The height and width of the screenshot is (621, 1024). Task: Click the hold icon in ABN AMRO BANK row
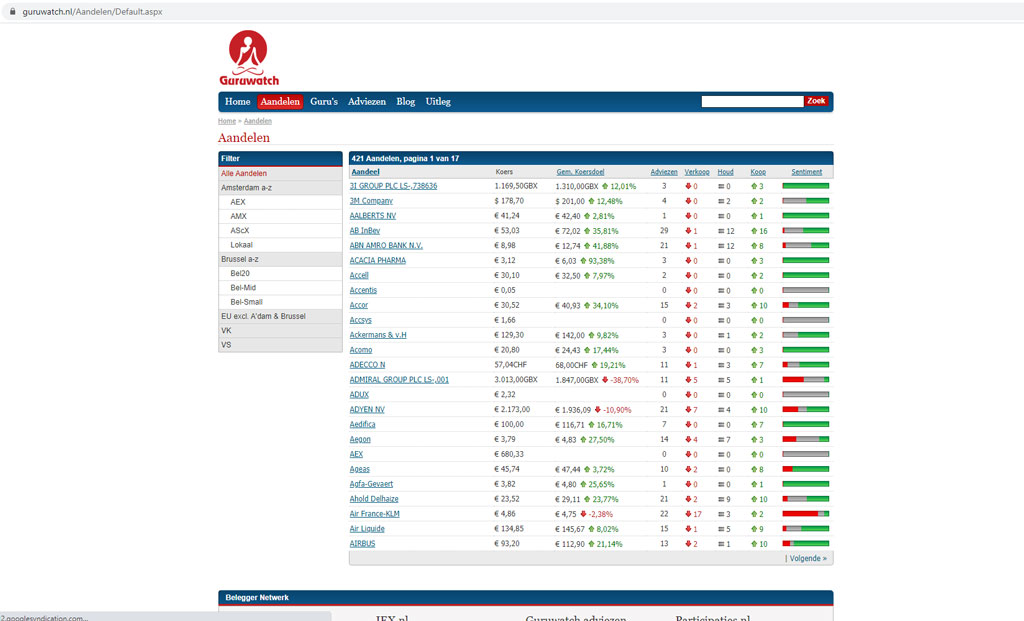(721, 246)
